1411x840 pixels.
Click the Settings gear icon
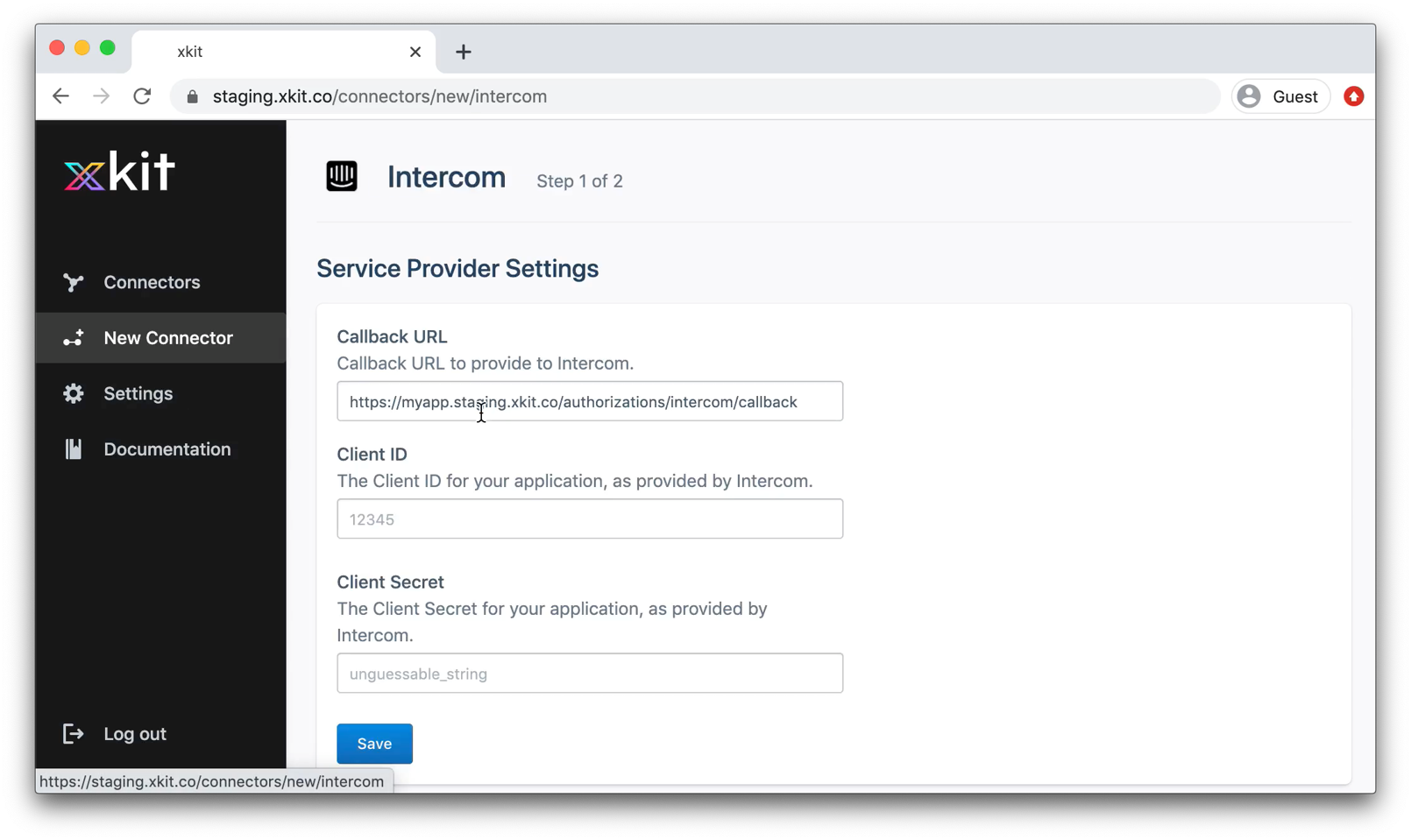click(x=74, y=393)
